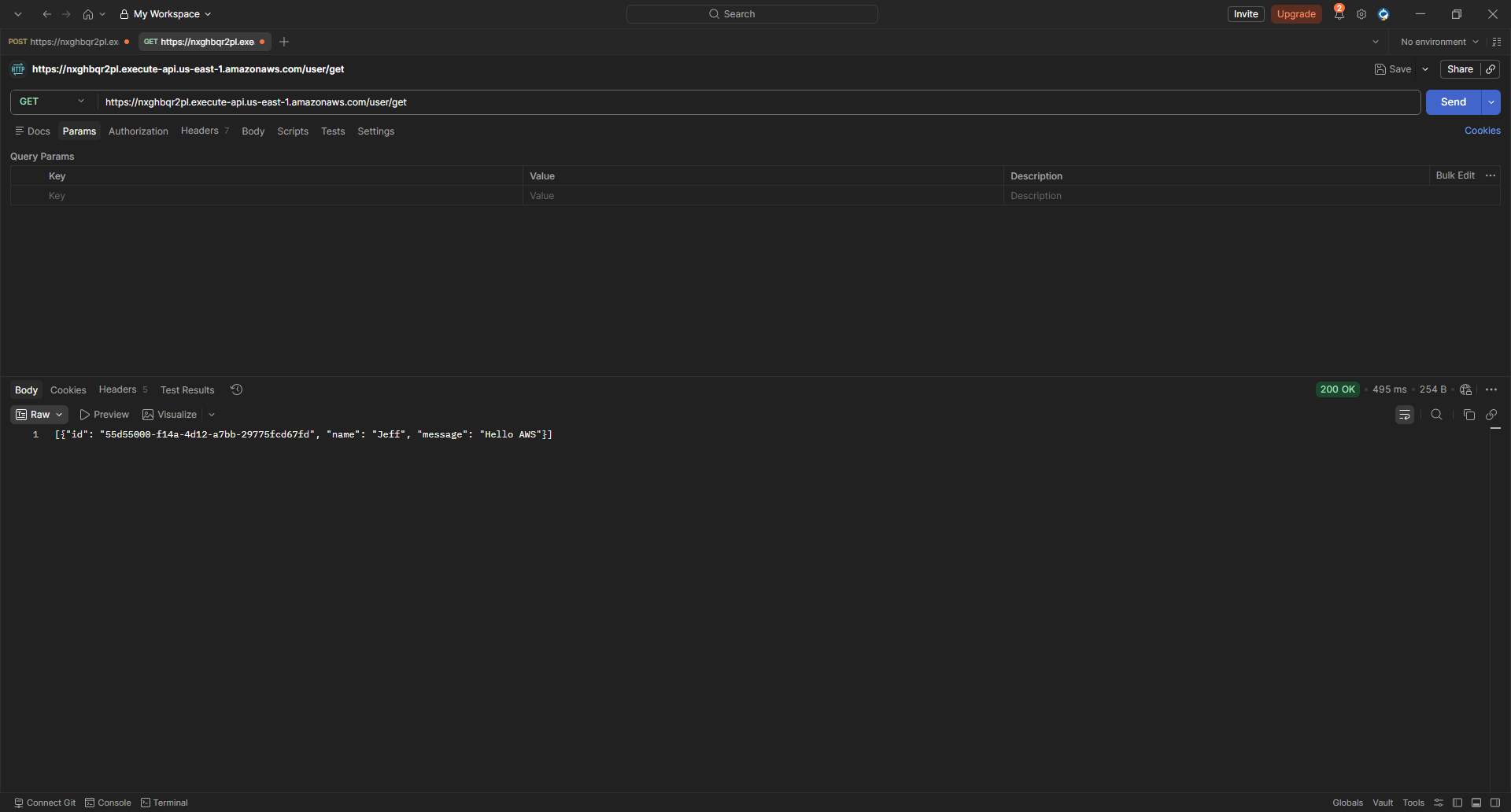
Task: Open the No environment selector
Action: [x=1439, y=42]
